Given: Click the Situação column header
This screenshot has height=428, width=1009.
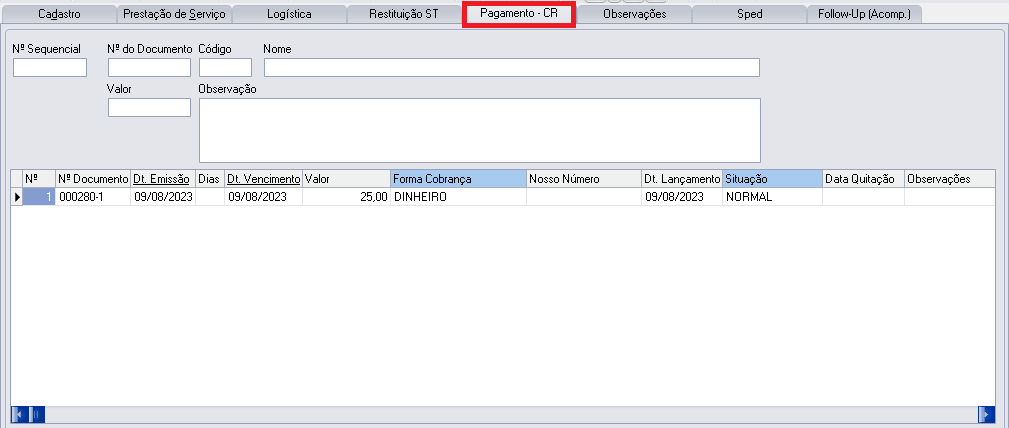Looking at the screenshot, I should 771,179.
